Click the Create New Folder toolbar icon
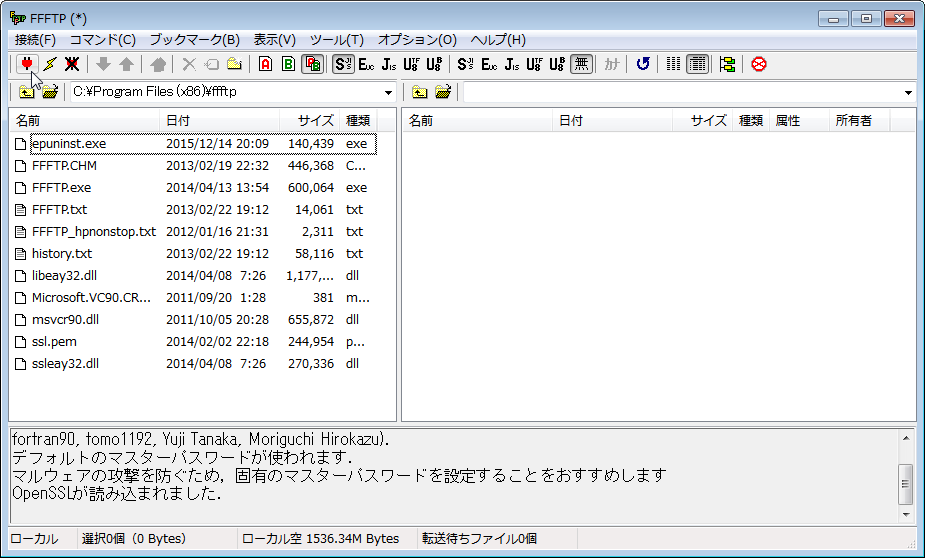The height and width of the screenshot is (558, 925). pyautogui.click(x=234, y=64)
